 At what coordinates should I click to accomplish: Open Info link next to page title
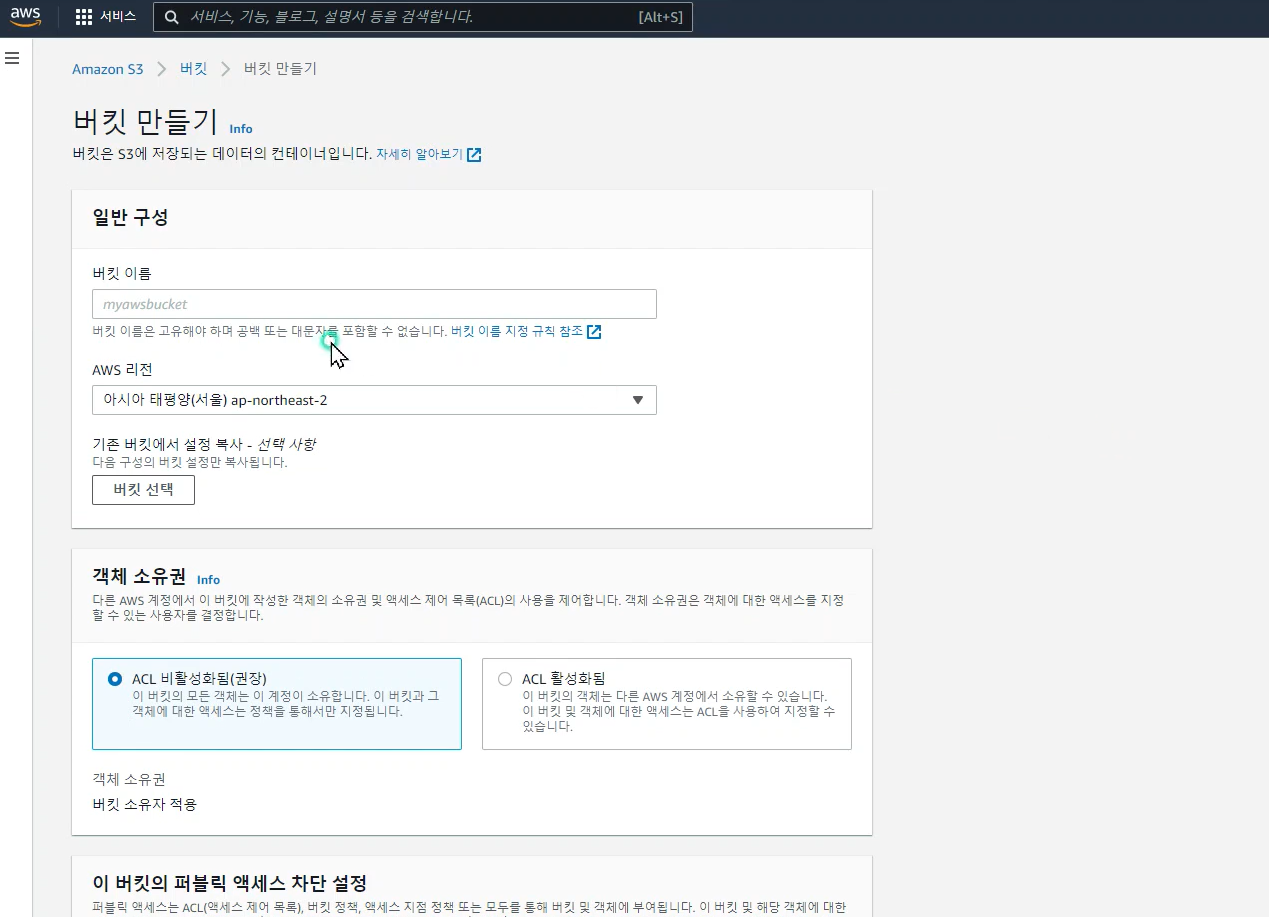[241, 129]
